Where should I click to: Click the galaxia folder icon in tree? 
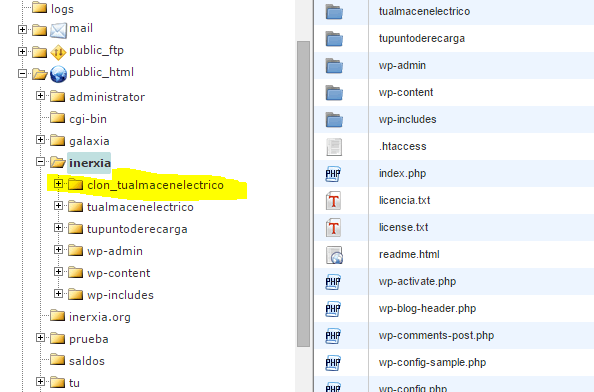[58, 139]
